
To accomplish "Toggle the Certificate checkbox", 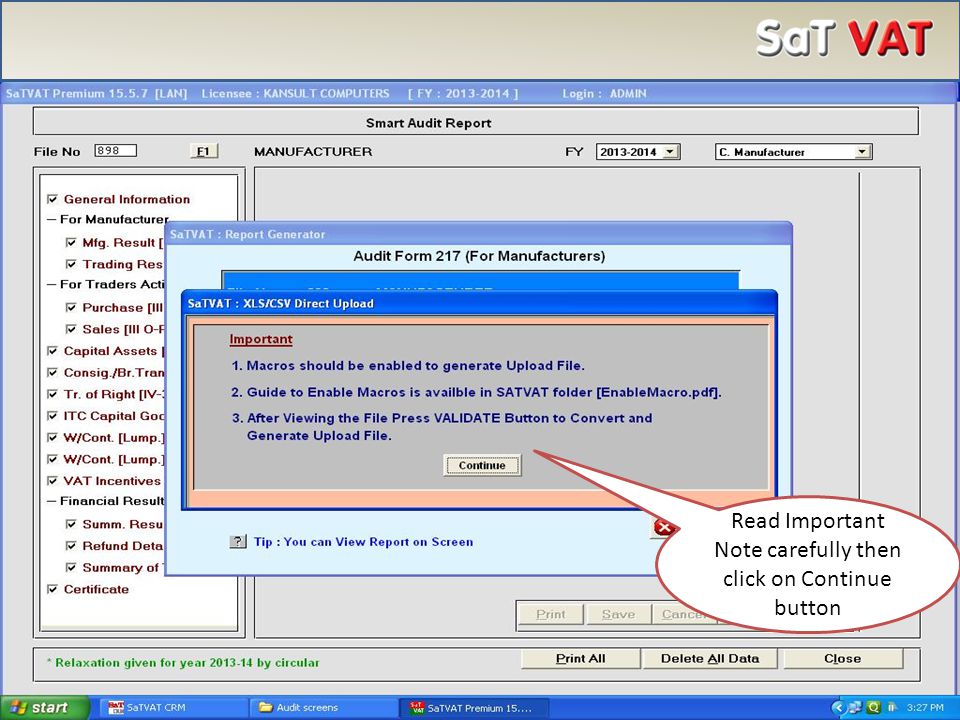I will tap(52, 589).
